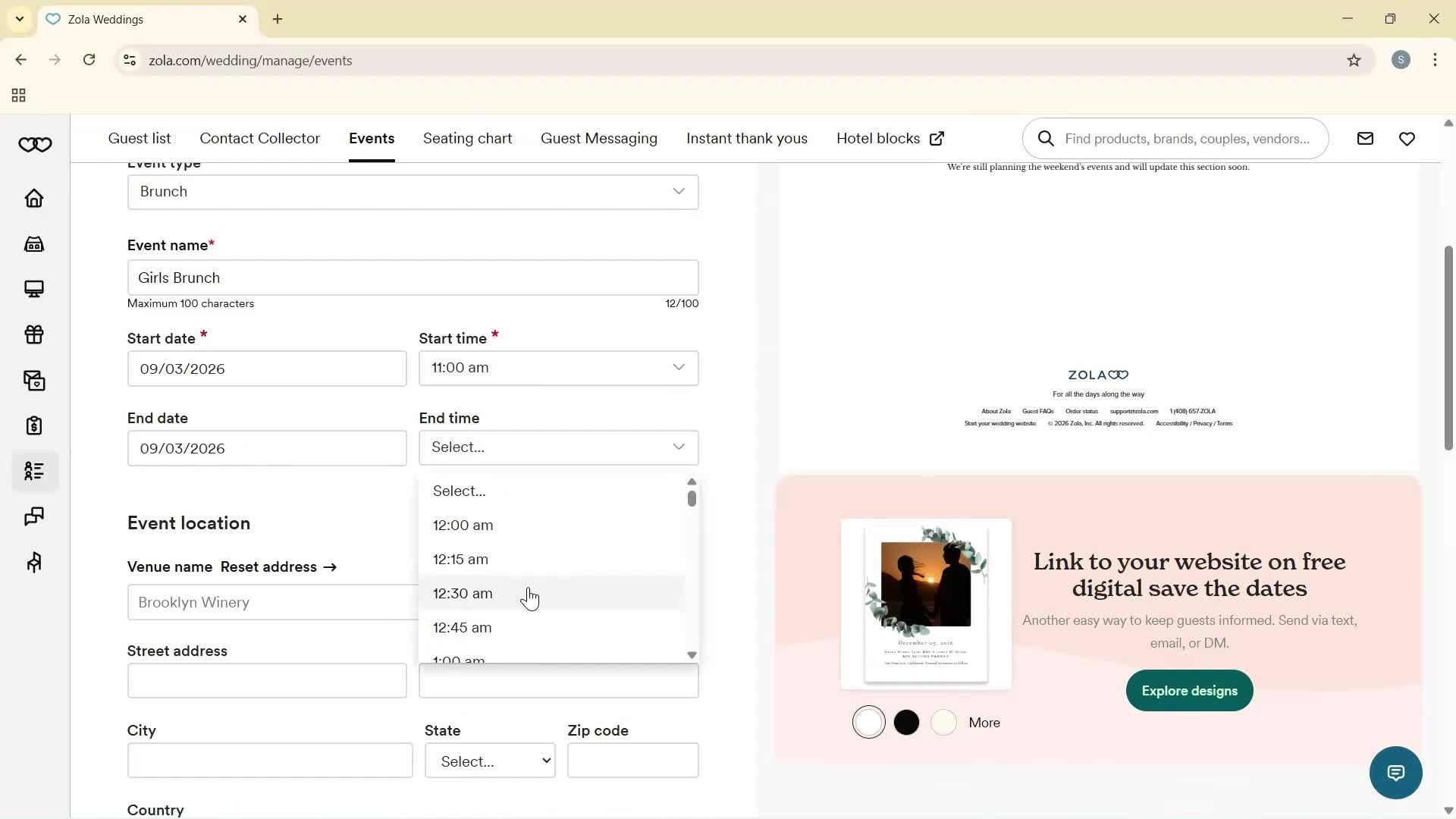Open the Guest Messaging tab
The height and width of the screenshot is (819, 1456).
click(598, 138)
